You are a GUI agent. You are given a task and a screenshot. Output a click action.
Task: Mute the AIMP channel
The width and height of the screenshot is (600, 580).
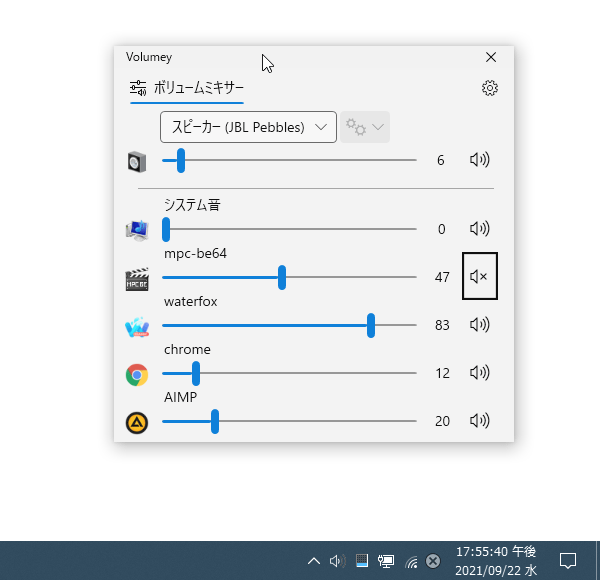point(479,420)
